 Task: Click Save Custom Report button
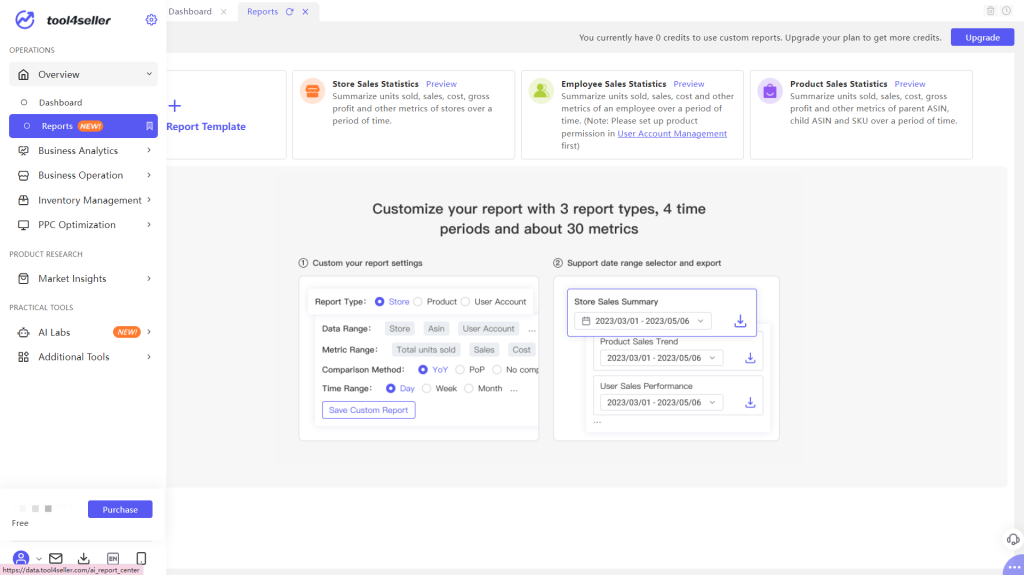(x=368, y=410)
